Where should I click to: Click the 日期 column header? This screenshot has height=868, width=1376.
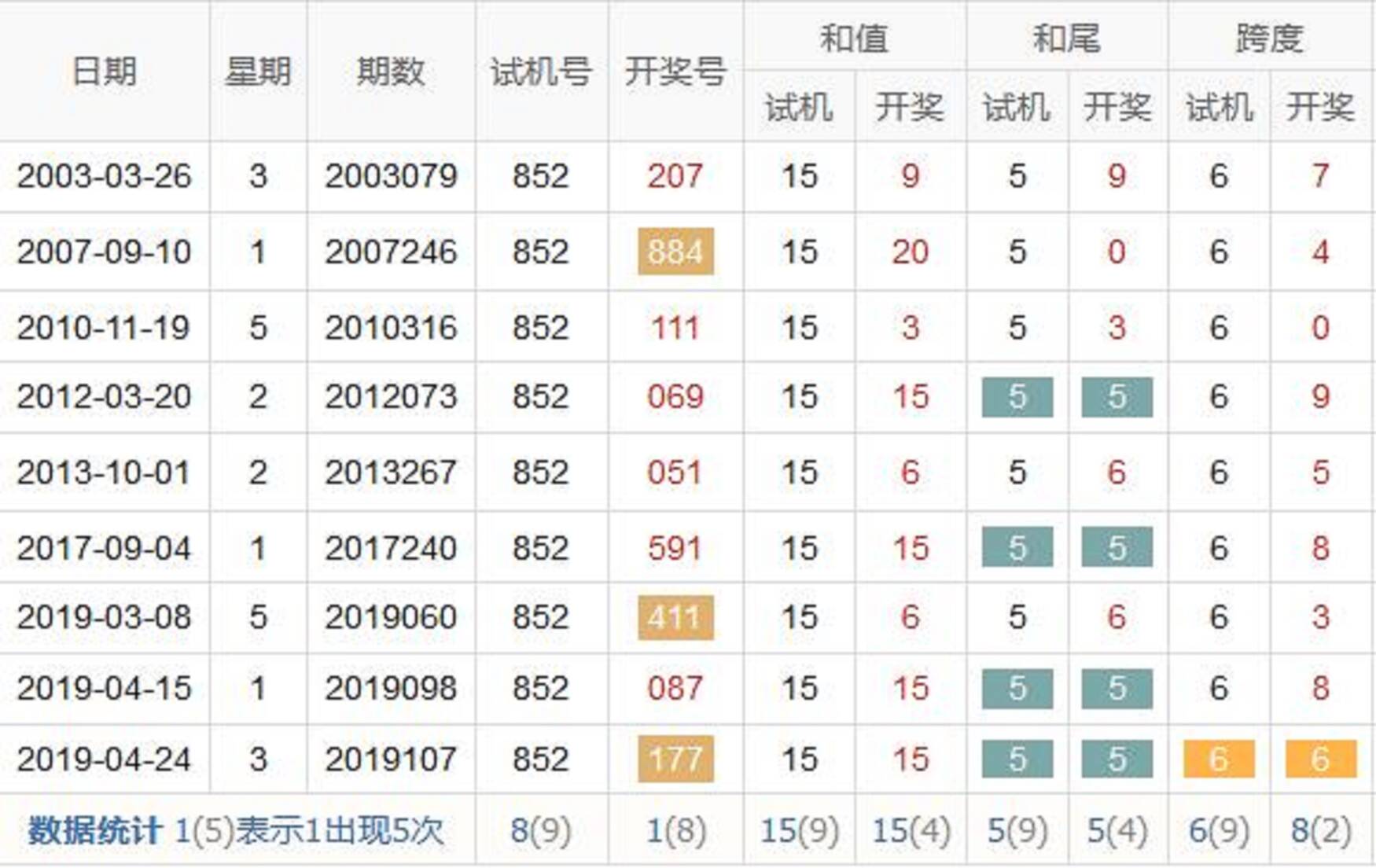click(x=104, y=72)
